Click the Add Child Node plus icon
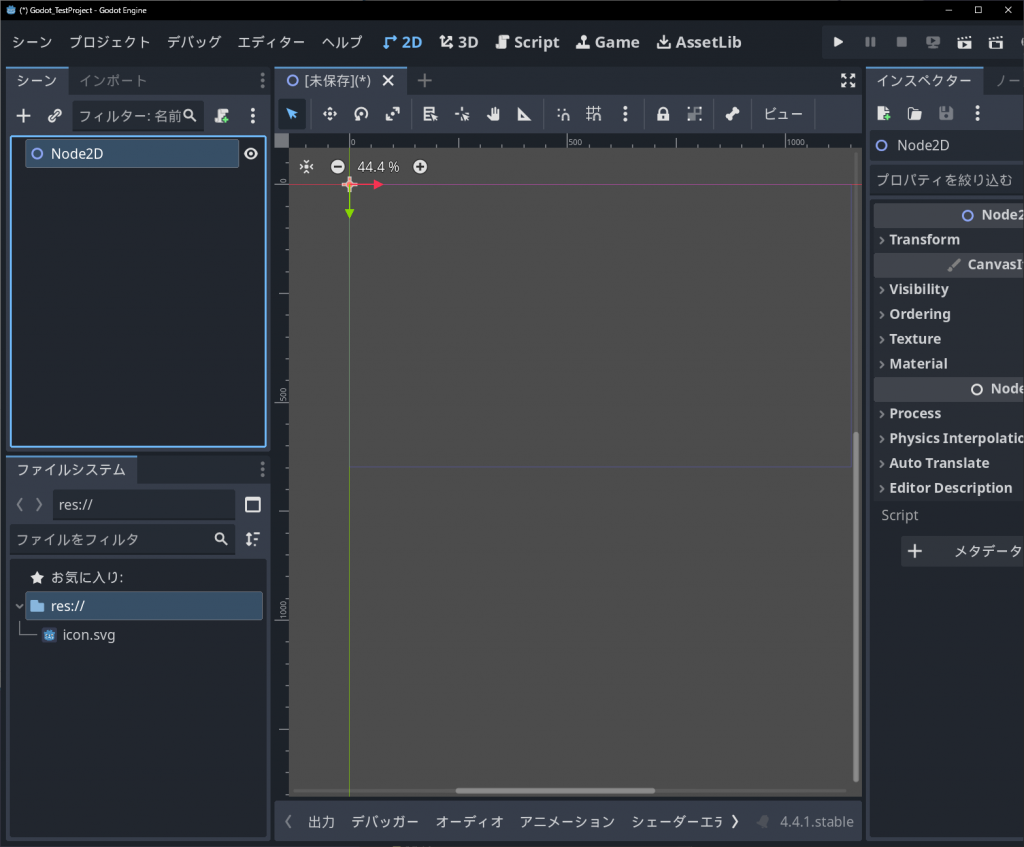Viewport: 1024px width, 847px height. pos(24,116)
